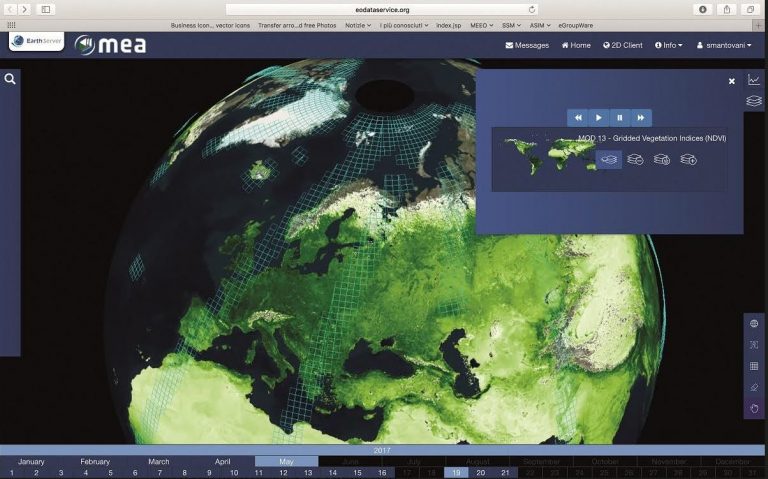Viewport: 768px width, 479px height.
Task: Rewind the time animation
Action: click(x=578, y=118)
